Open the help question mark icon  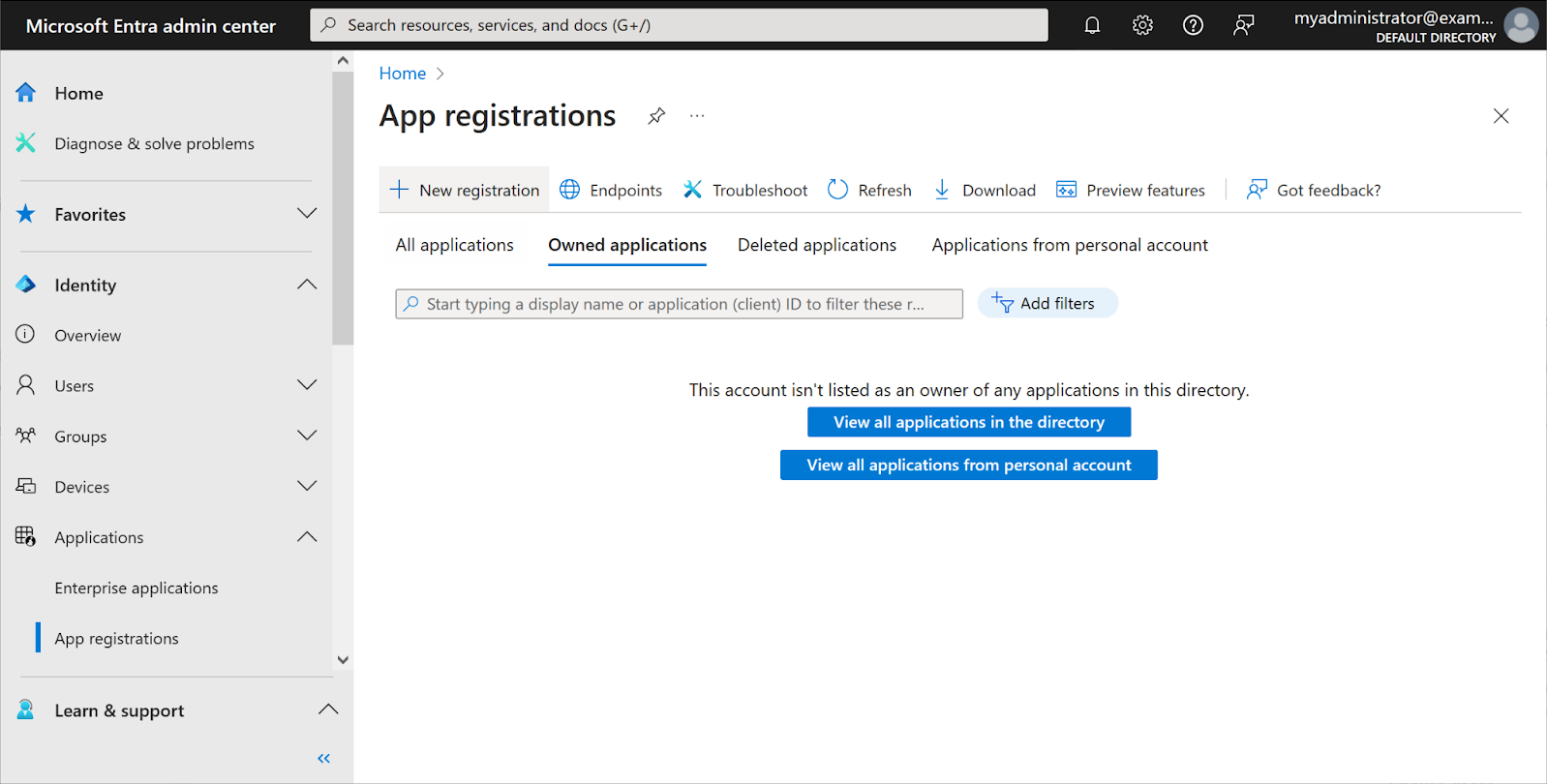1193,25
